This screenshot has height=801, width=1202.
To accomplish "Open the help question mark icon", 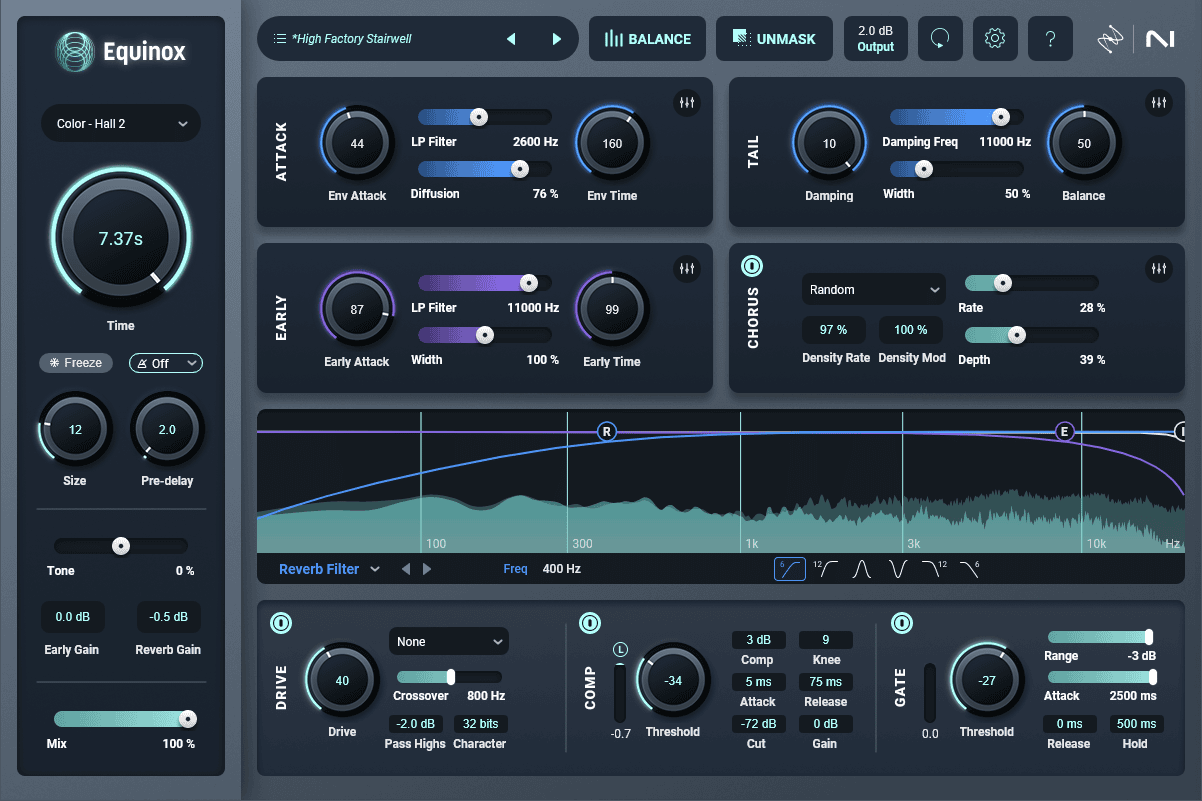I will [1050, 39].
